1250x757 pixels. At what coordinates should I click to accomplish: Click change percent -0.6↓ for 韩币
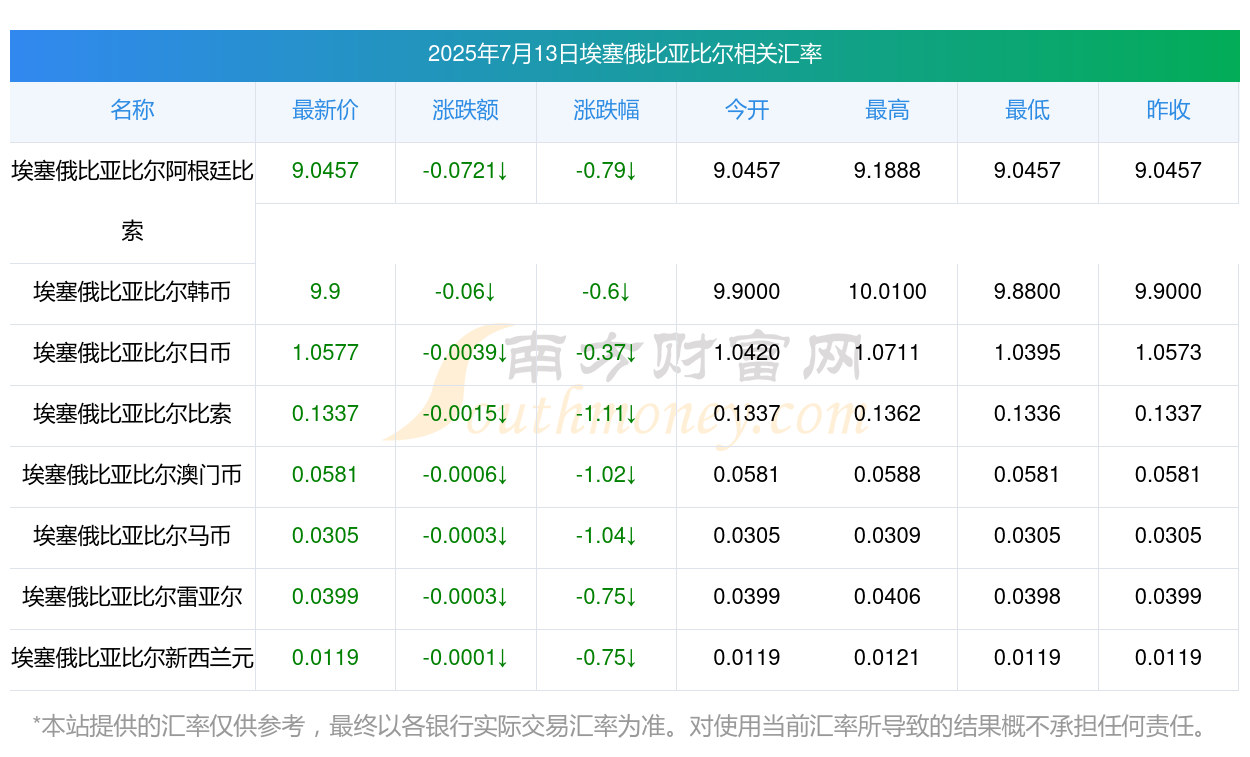coord(606,292)
